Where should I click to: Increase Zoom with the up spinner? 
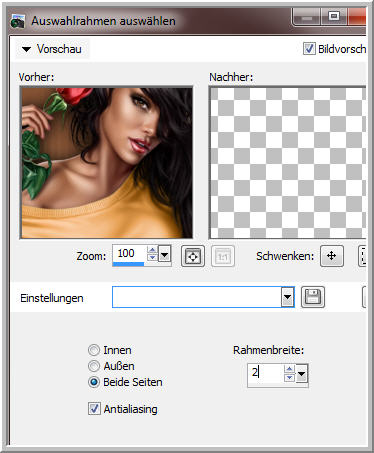[152, 250]
